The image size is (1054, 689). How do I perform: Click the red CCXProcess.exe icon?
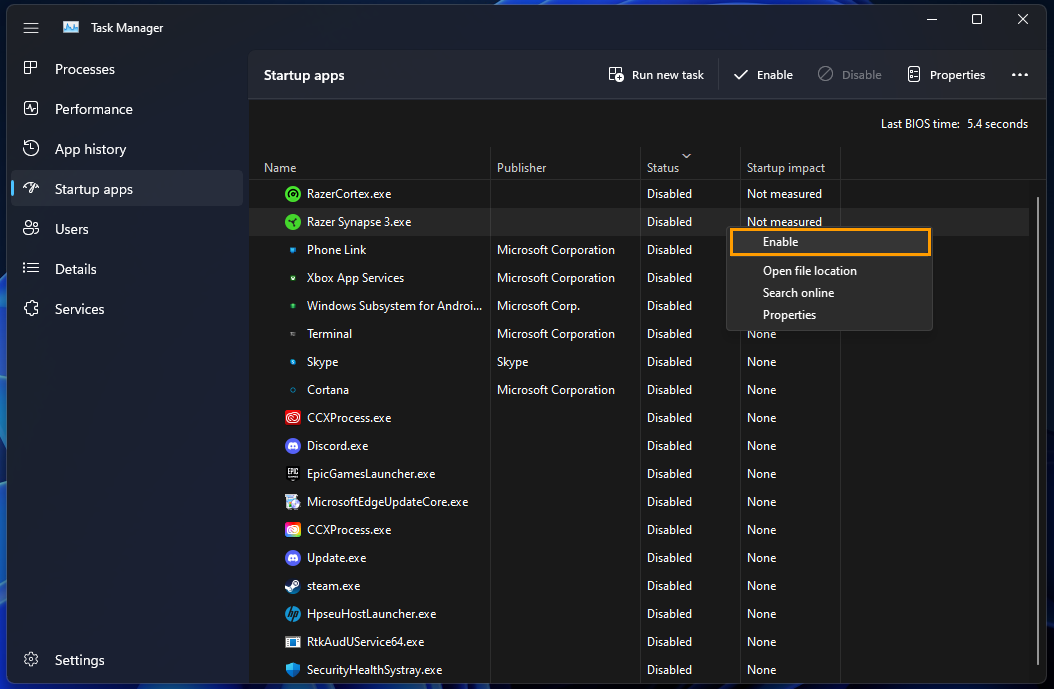(x=292, y=418)
